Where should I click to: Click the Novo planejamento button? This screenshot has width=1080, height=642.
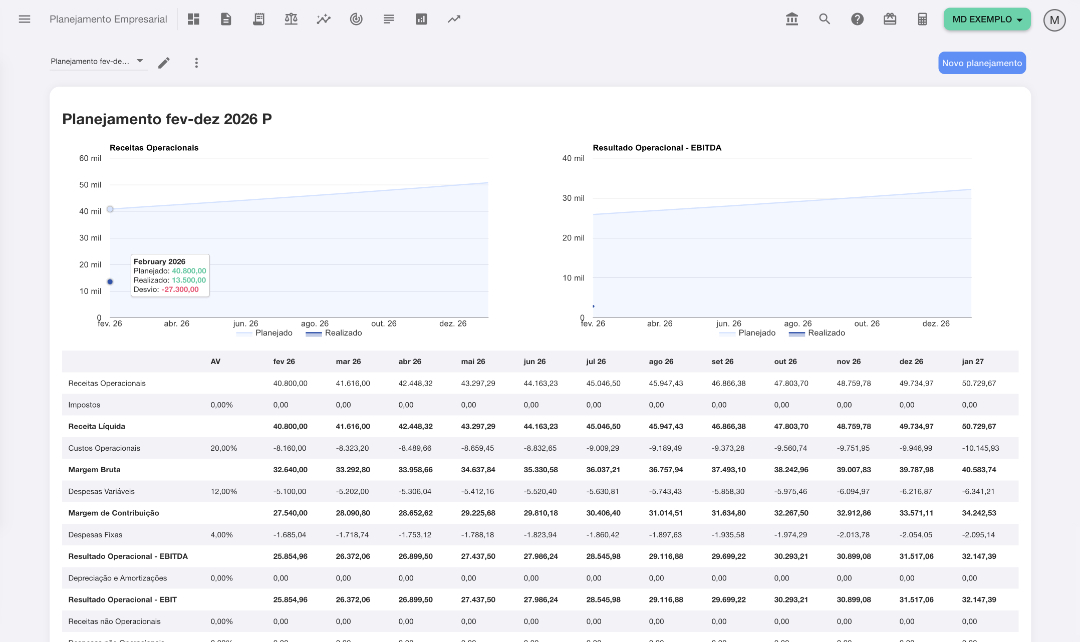[981, 63]
